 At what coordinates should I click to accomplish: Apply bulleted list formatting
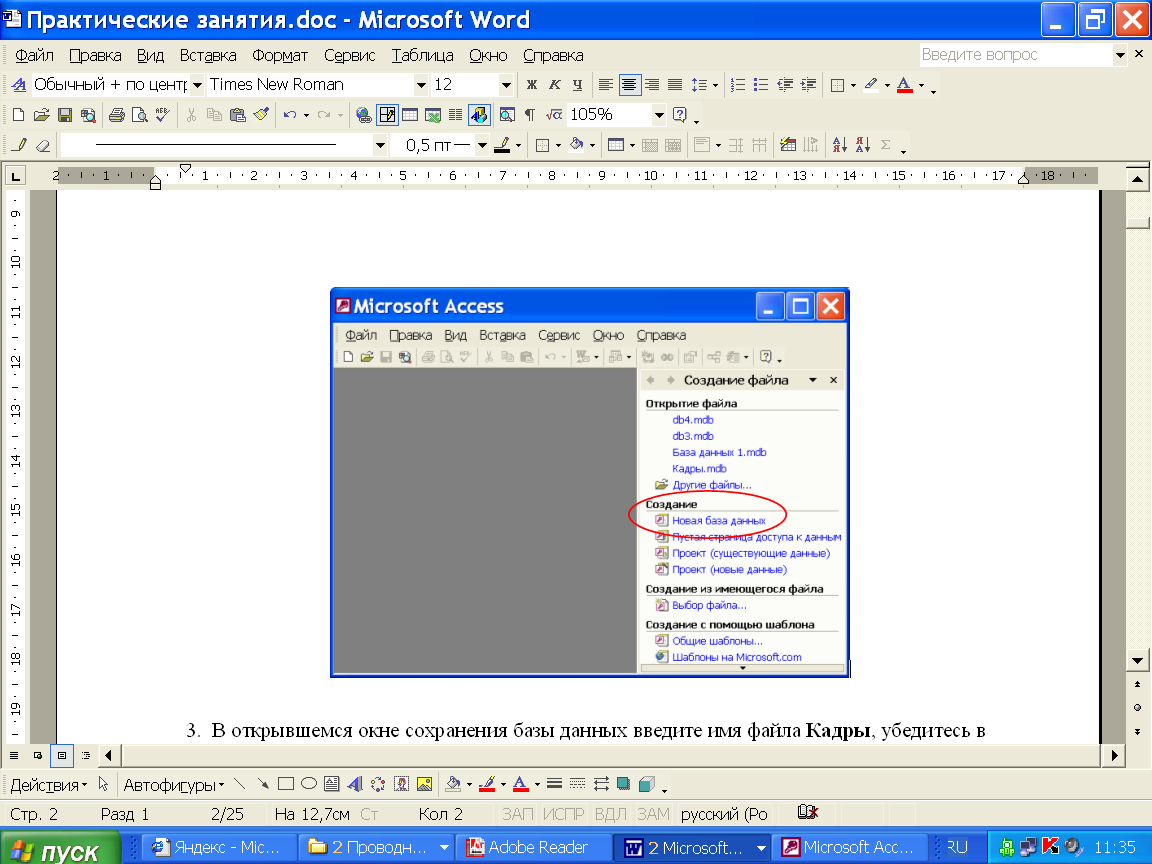pos(761,85)
